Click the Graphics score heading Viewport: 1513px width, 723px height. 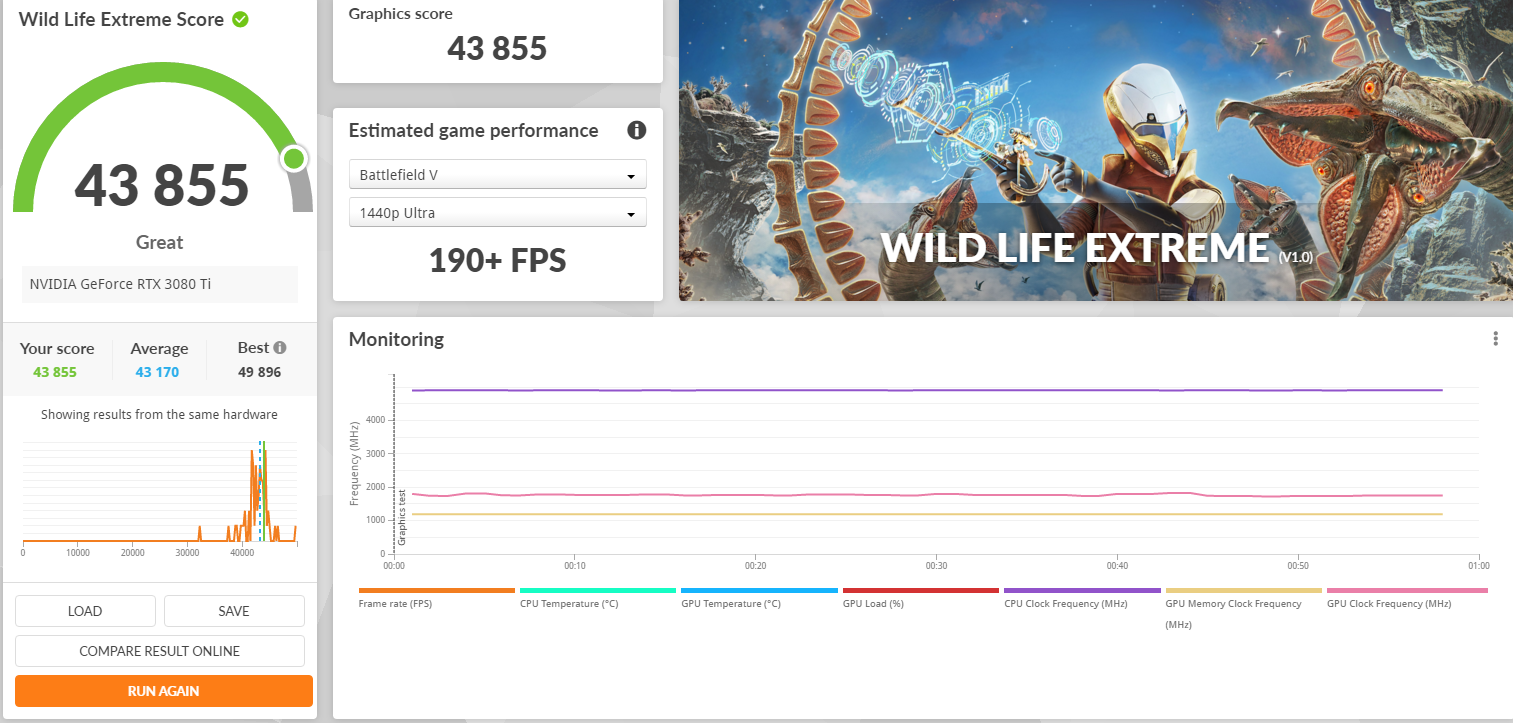click(400, 14)
